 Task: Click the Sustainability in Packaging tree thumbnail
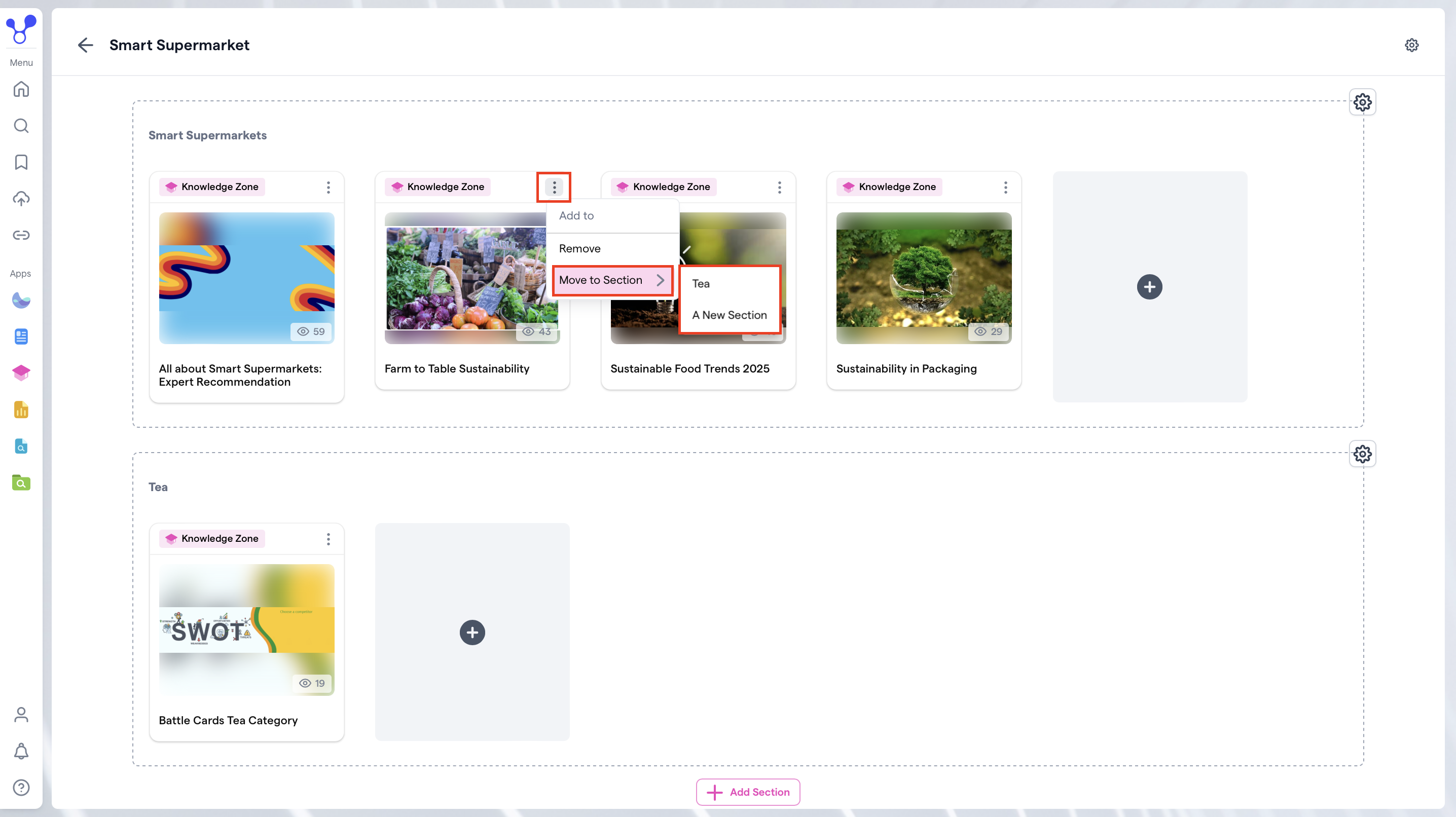[924, 278]
